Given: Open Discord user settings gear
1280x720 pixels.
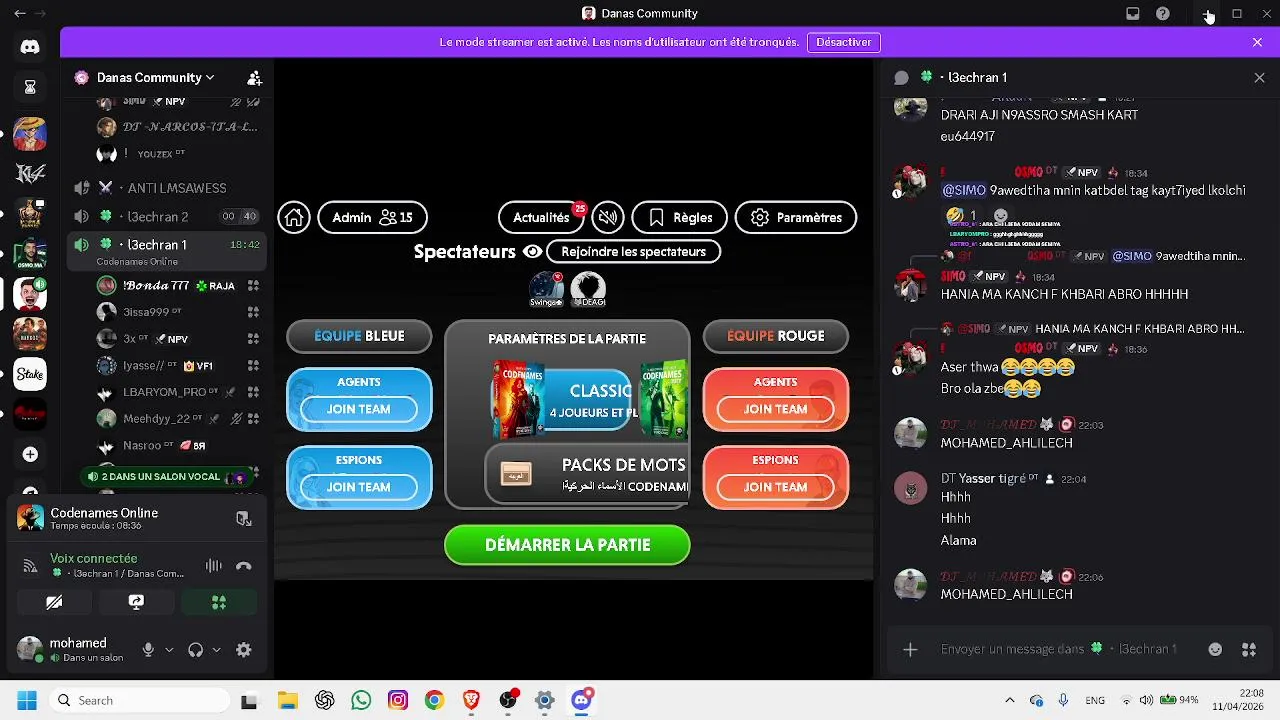Looking at the screenshot, I should (244, 650).
